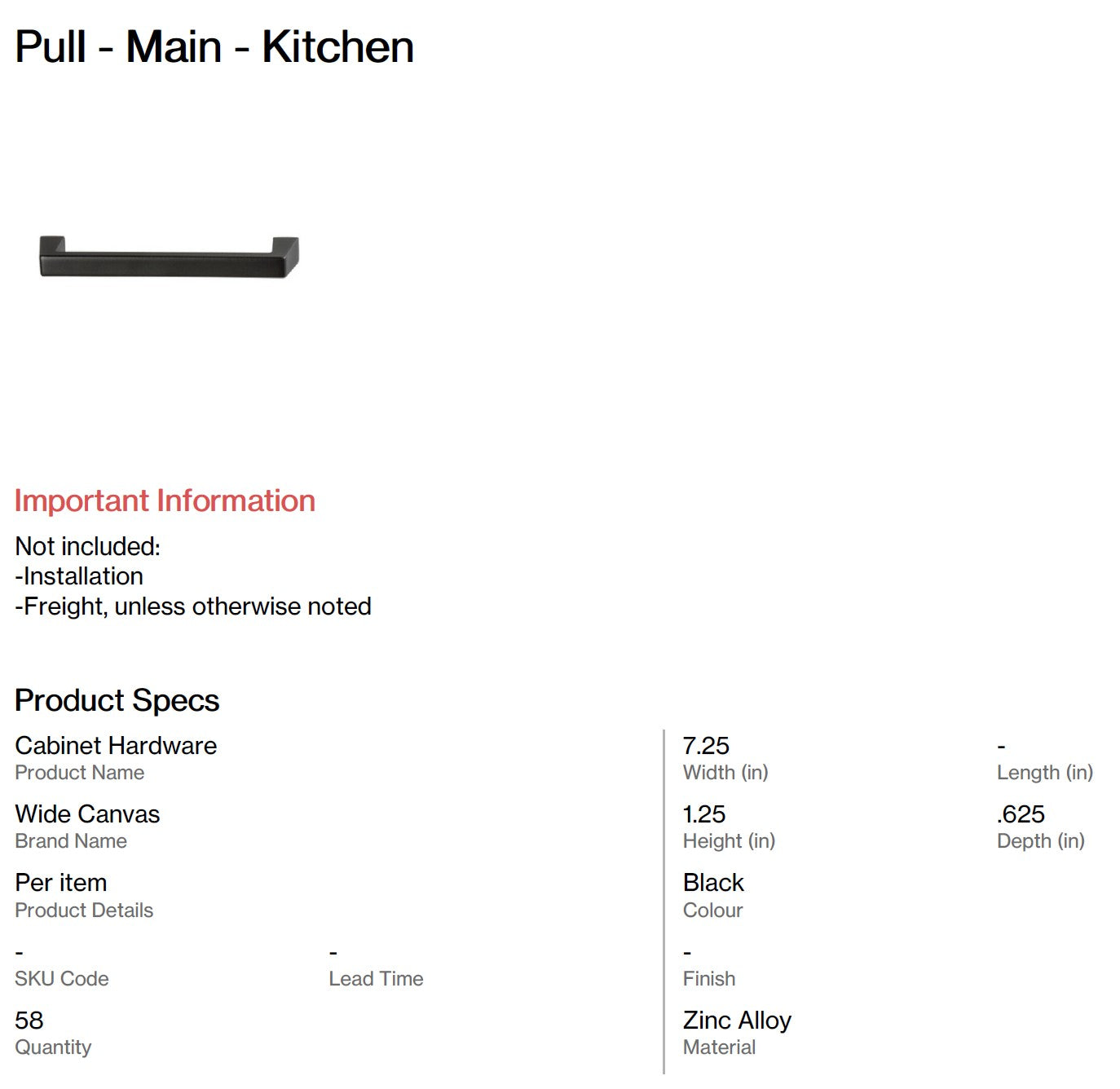Click the "Pull - Main - Kitchen" title

tap(214, 46)
